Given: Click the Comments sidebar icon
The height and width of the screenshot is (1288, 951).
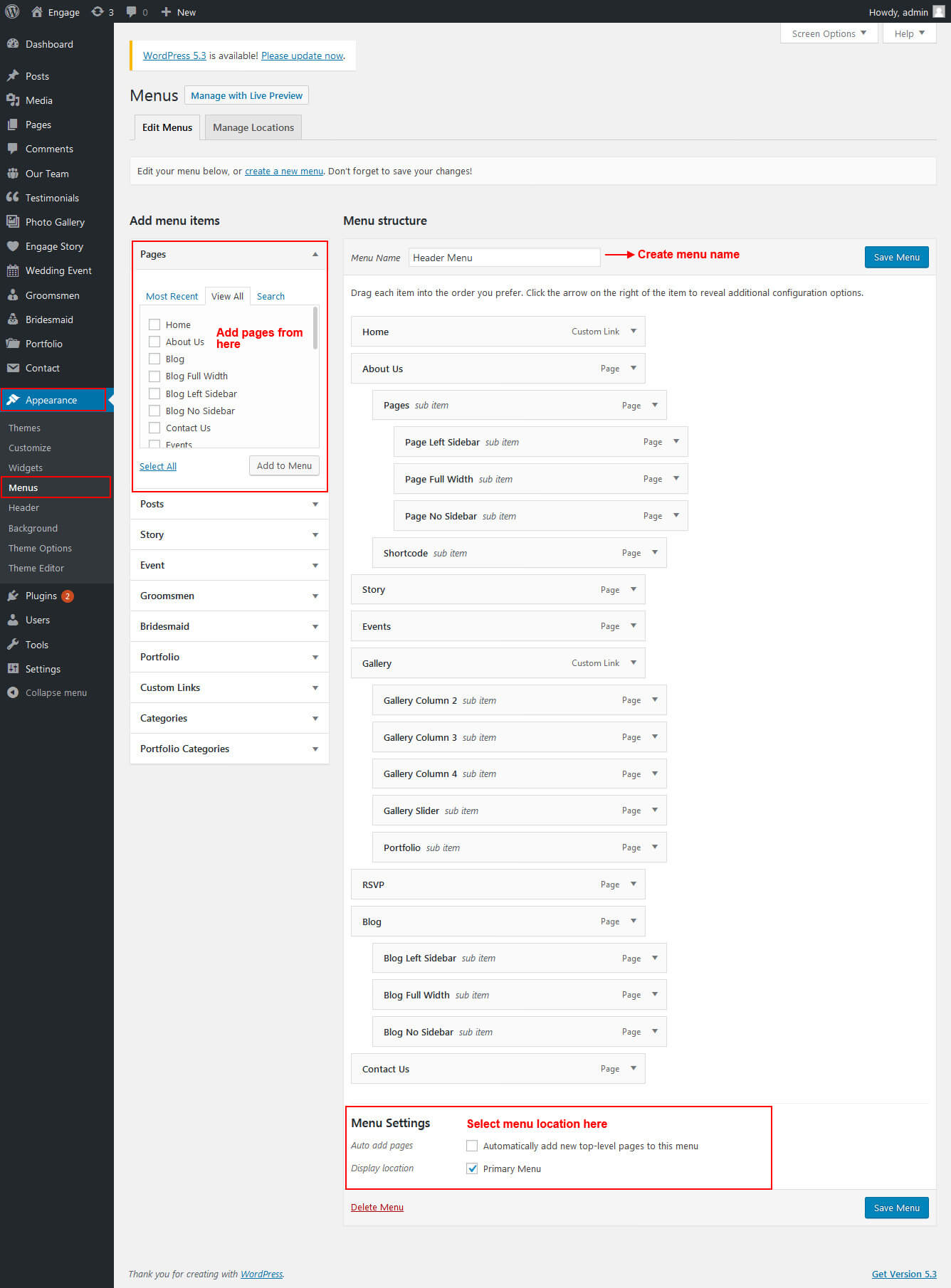Looking at the screenshot, I should pos(13,149).
